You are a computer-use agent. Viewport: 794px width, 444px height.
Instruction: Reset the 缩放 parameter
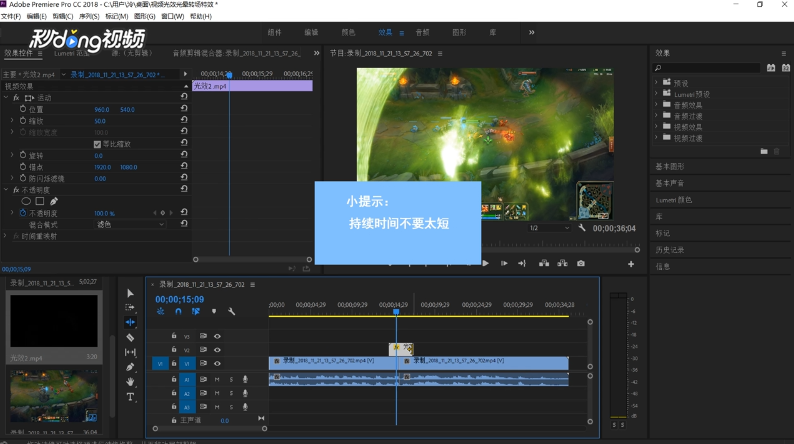[184, 120]
